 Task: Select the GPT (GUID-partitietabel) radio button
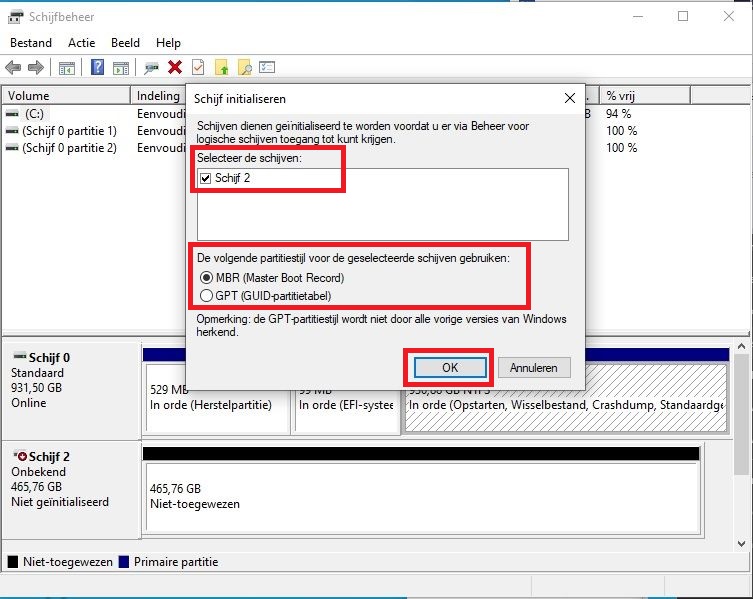[x=206, y=295]
